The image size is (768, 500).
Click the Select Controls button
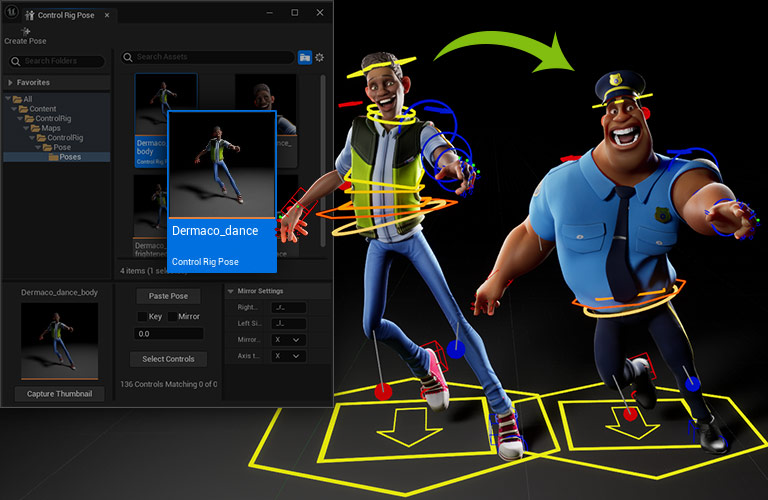(168, 359)
